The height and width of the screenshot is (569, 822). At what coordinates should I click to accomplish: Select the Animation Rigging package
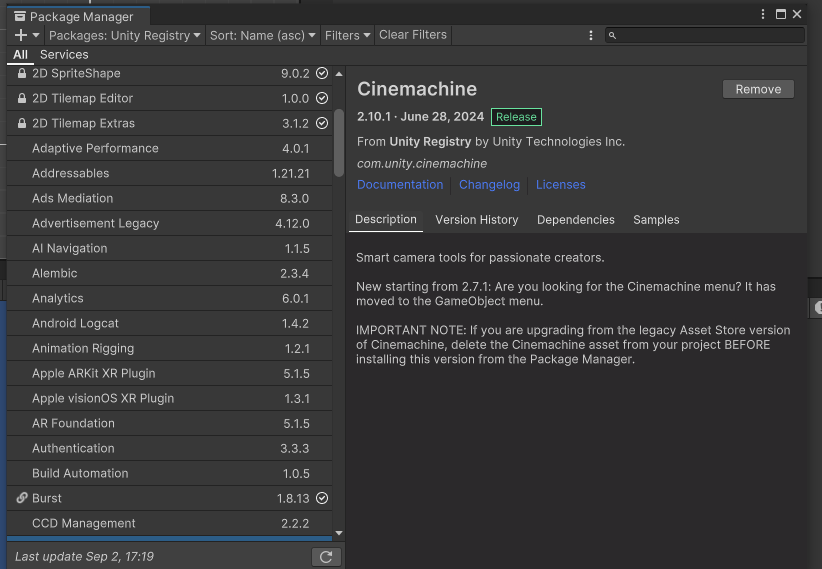(x=169, y=348)
